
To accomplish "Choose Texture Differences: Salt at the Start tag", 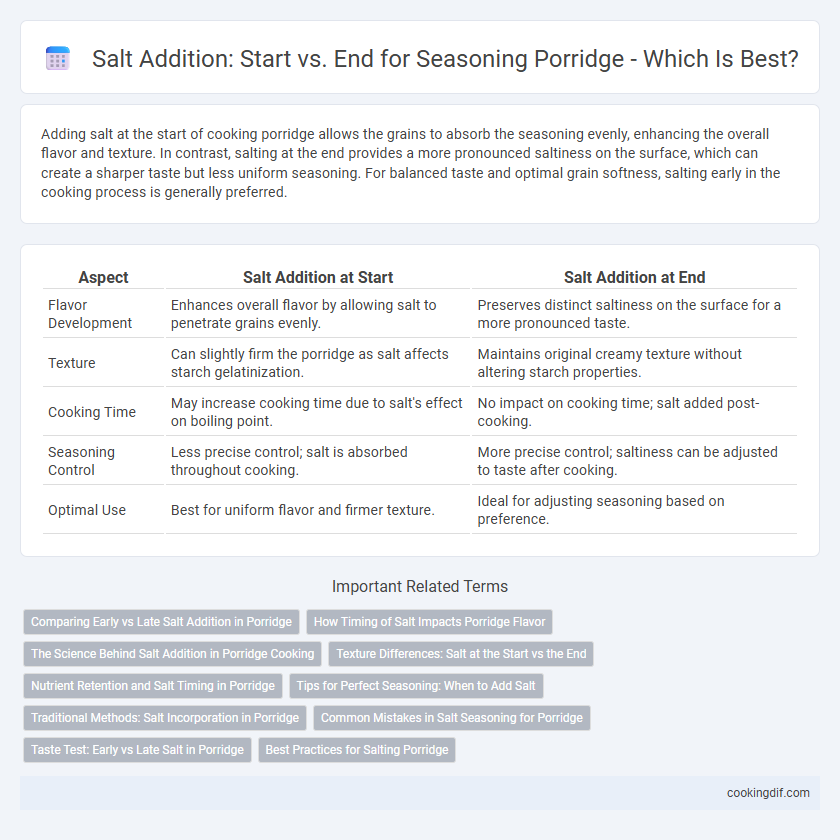I will click(461, 654).
